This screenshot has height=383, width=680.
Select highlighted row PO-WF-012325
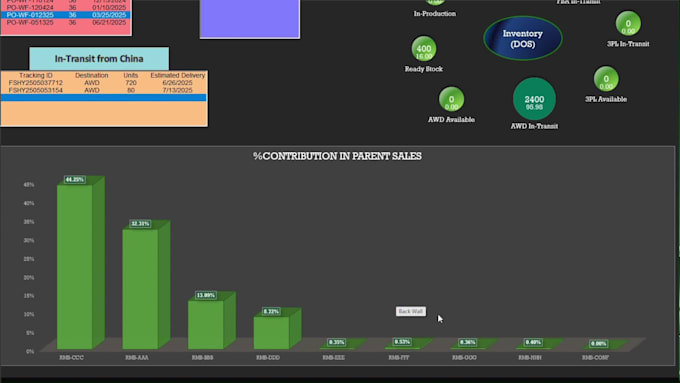tap(65, 15)
